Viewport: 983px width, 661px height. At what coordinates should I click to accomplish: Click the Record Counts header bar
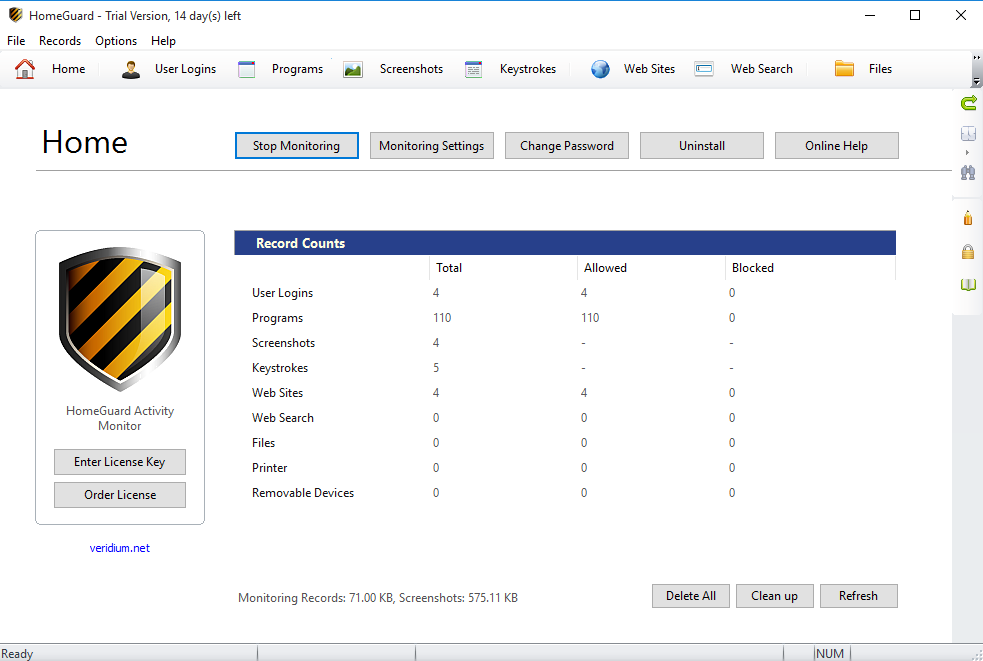565,243
